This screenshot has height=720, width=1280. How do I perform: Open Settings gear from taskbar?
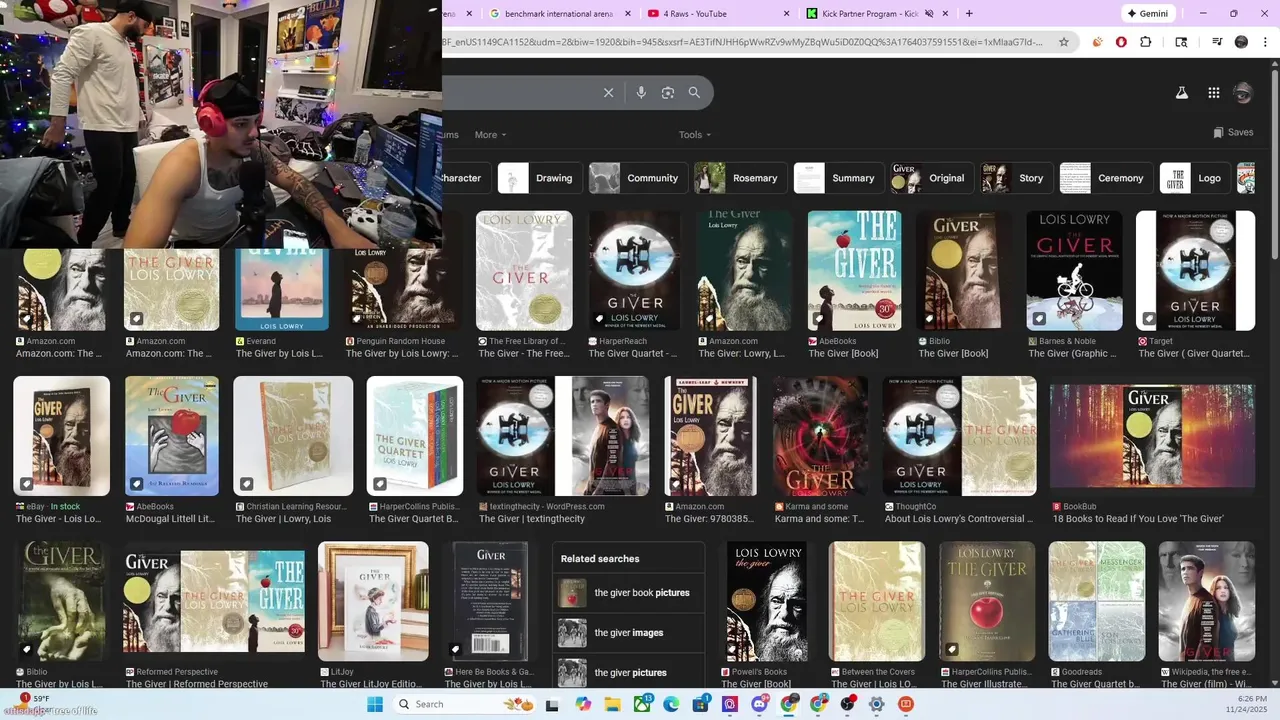click(x=877, y=704)
